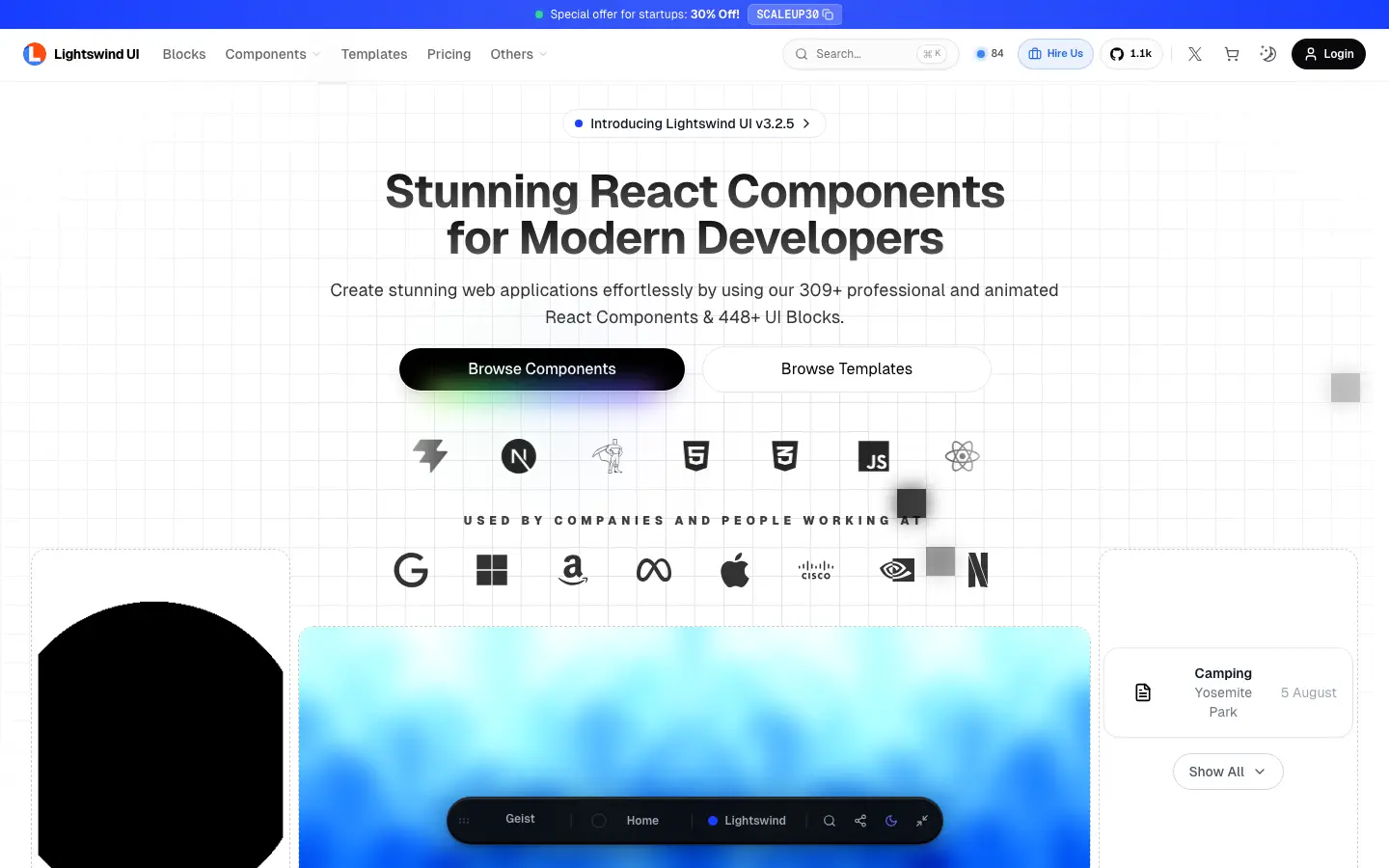Viewport: 1389px width, 868px height.
Task: Click the Microsoft windows logo
Action: coord(492,570)
